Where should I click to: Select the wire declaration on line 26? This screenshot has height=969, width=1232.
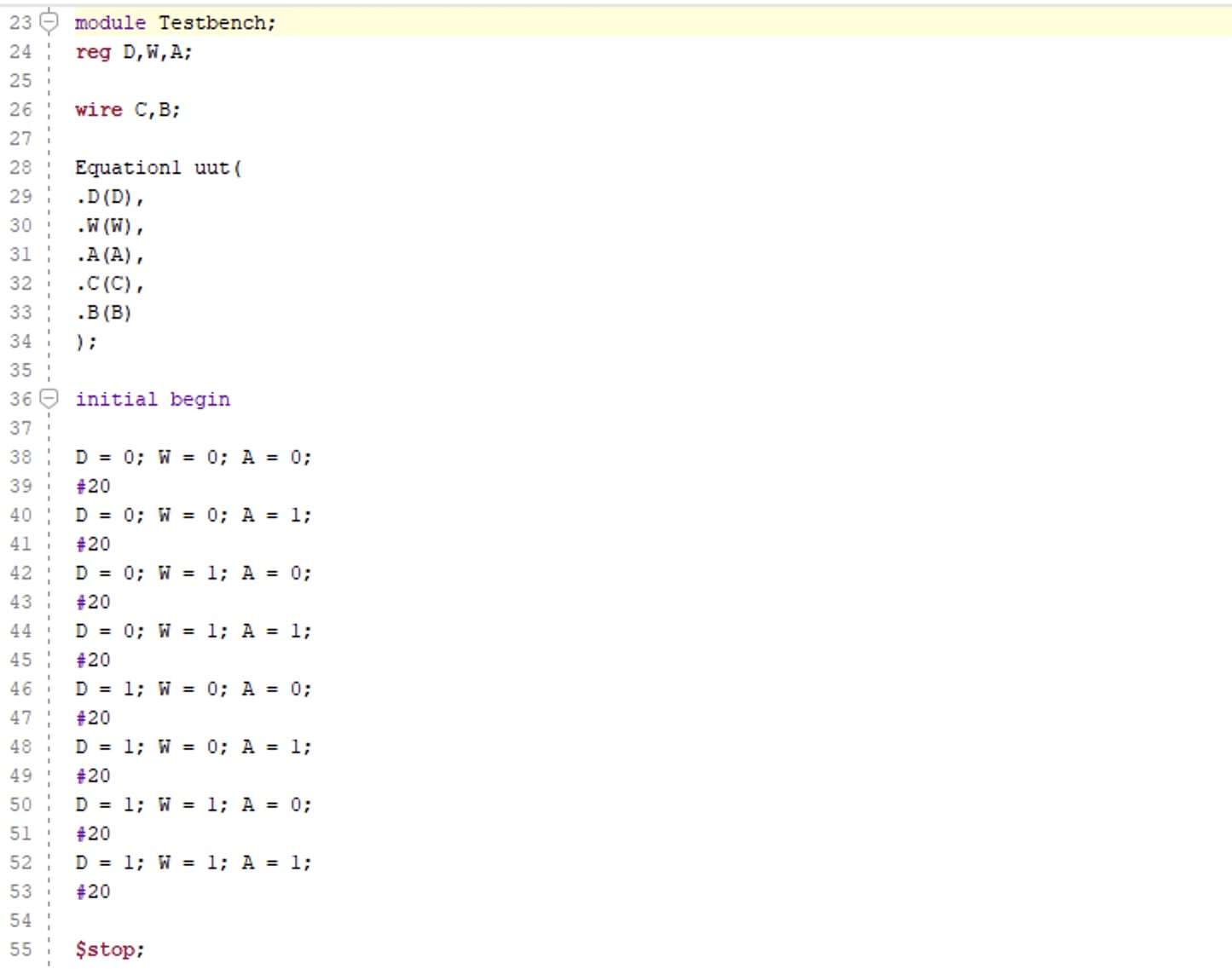click(126, 109)
